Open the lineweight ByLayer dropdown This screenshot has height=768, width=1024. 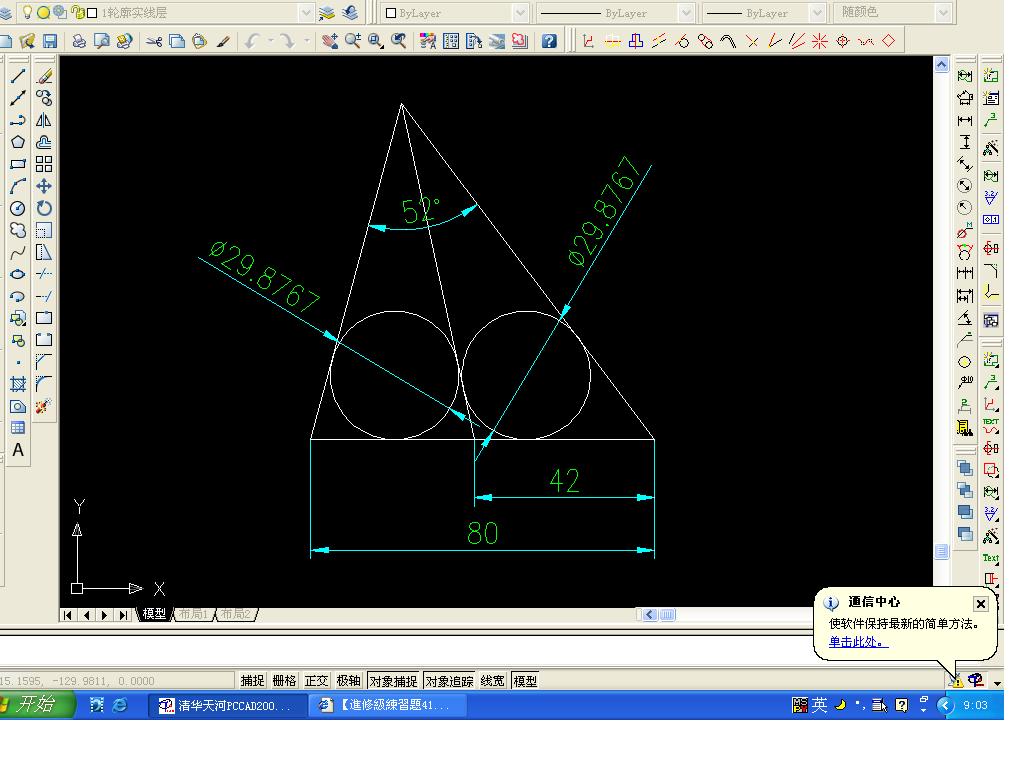[817, 12]
